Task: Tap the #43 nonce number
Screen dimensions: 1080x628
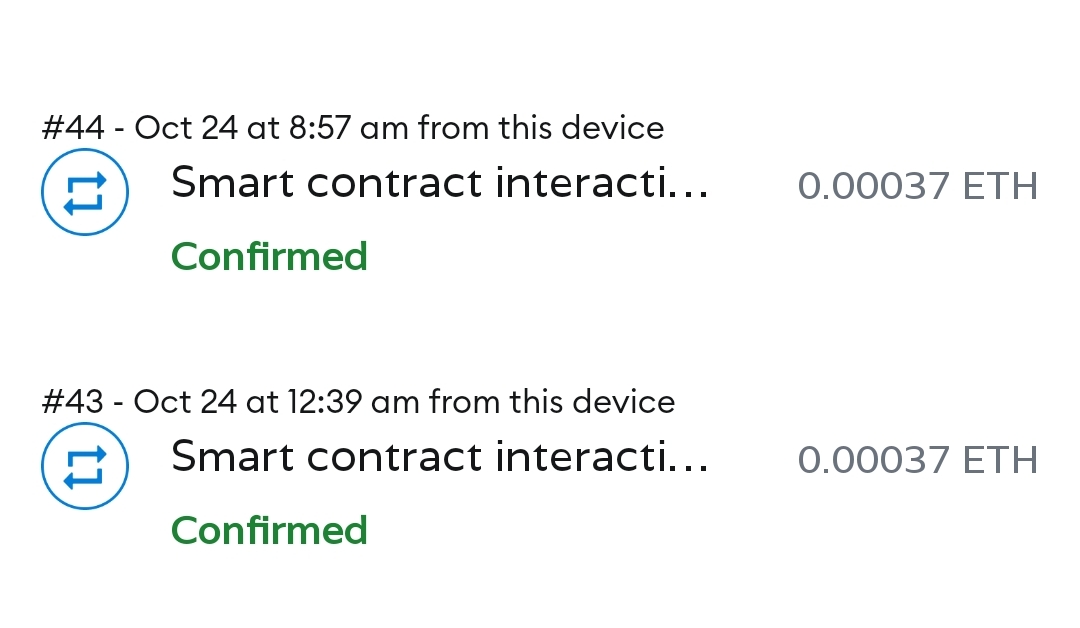Action: pos(73,402)
